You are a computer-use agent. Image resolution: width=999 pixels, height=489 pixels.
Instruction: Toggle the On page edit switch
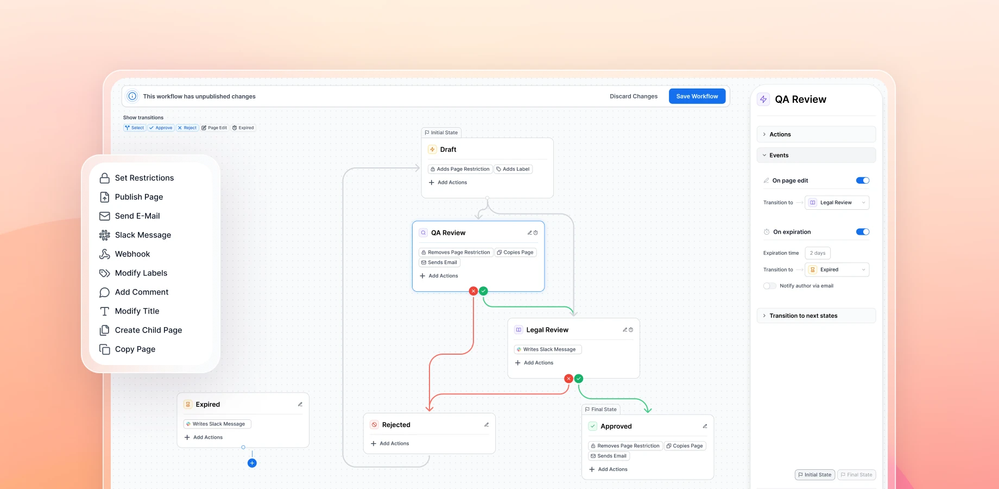(863, 181)
